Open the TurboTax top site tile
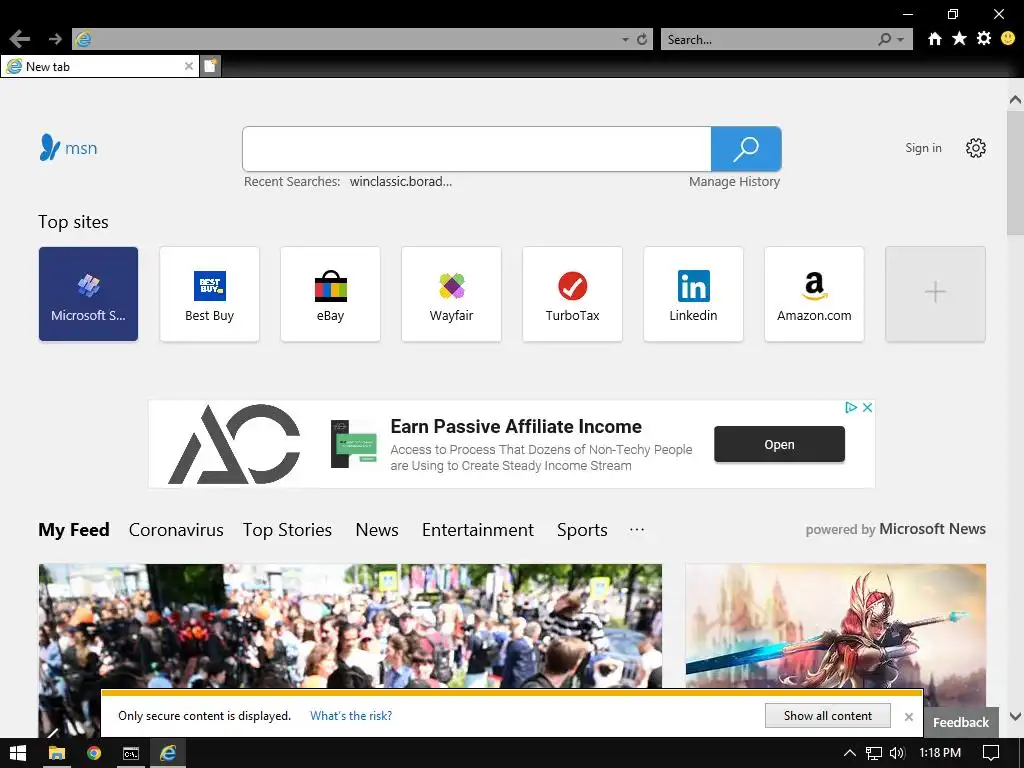1024x768 pixels. coord(572,294)
